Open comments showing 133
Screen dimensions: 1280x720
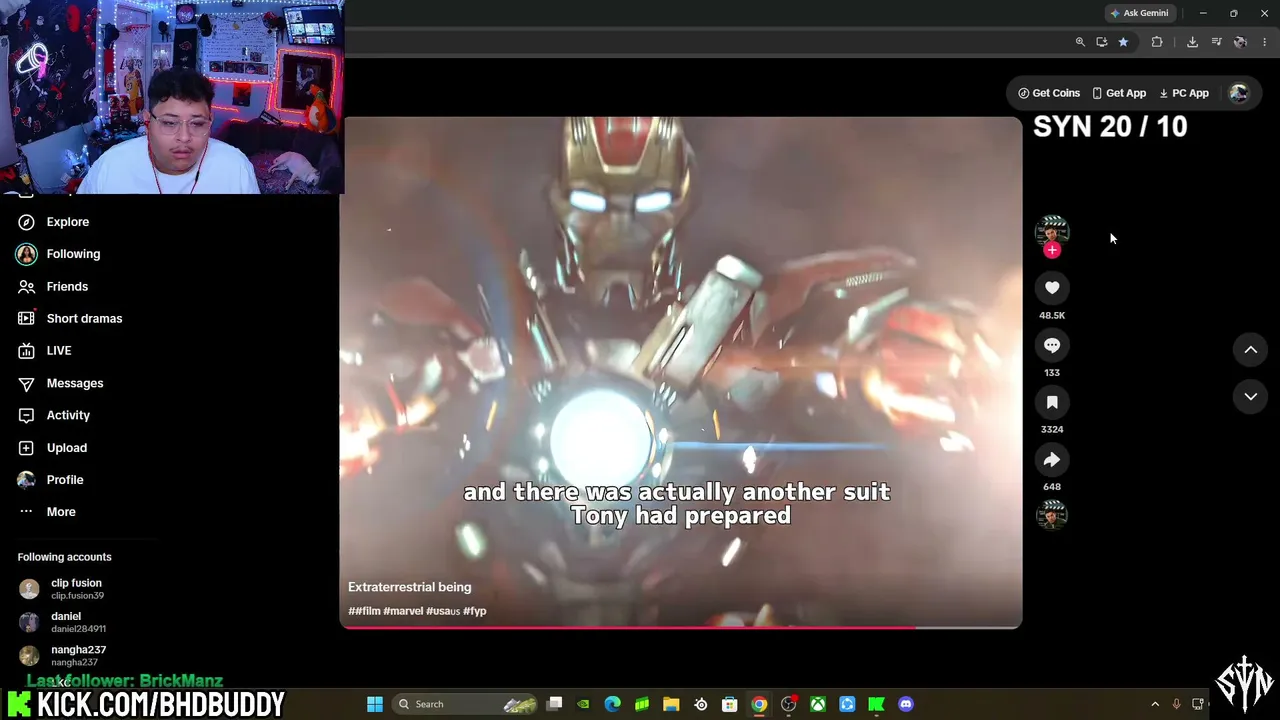[1052, 345]
